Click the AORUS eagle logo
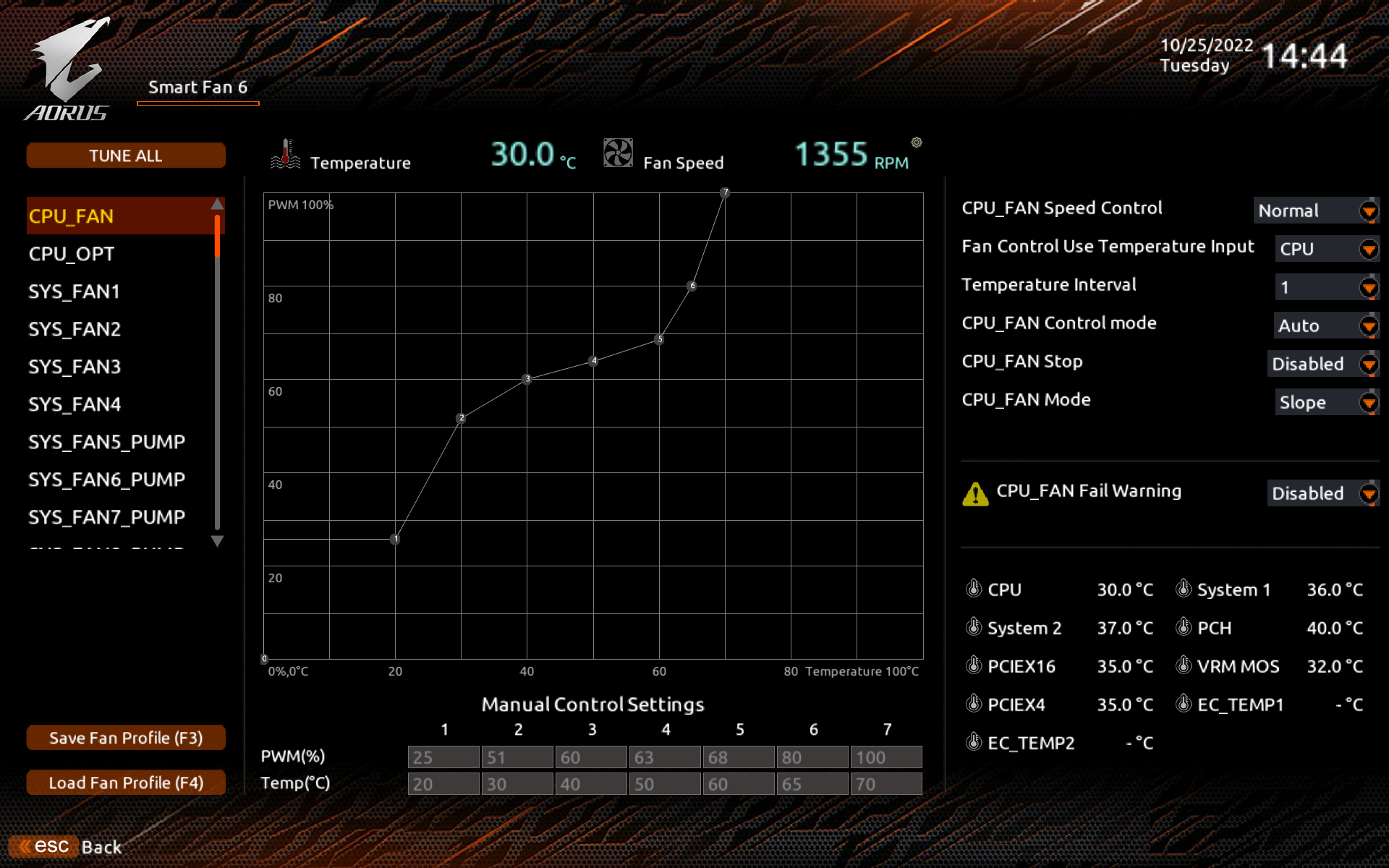Image resolution: width=1389 pixels, height=868 pixels. pos(69,69)
